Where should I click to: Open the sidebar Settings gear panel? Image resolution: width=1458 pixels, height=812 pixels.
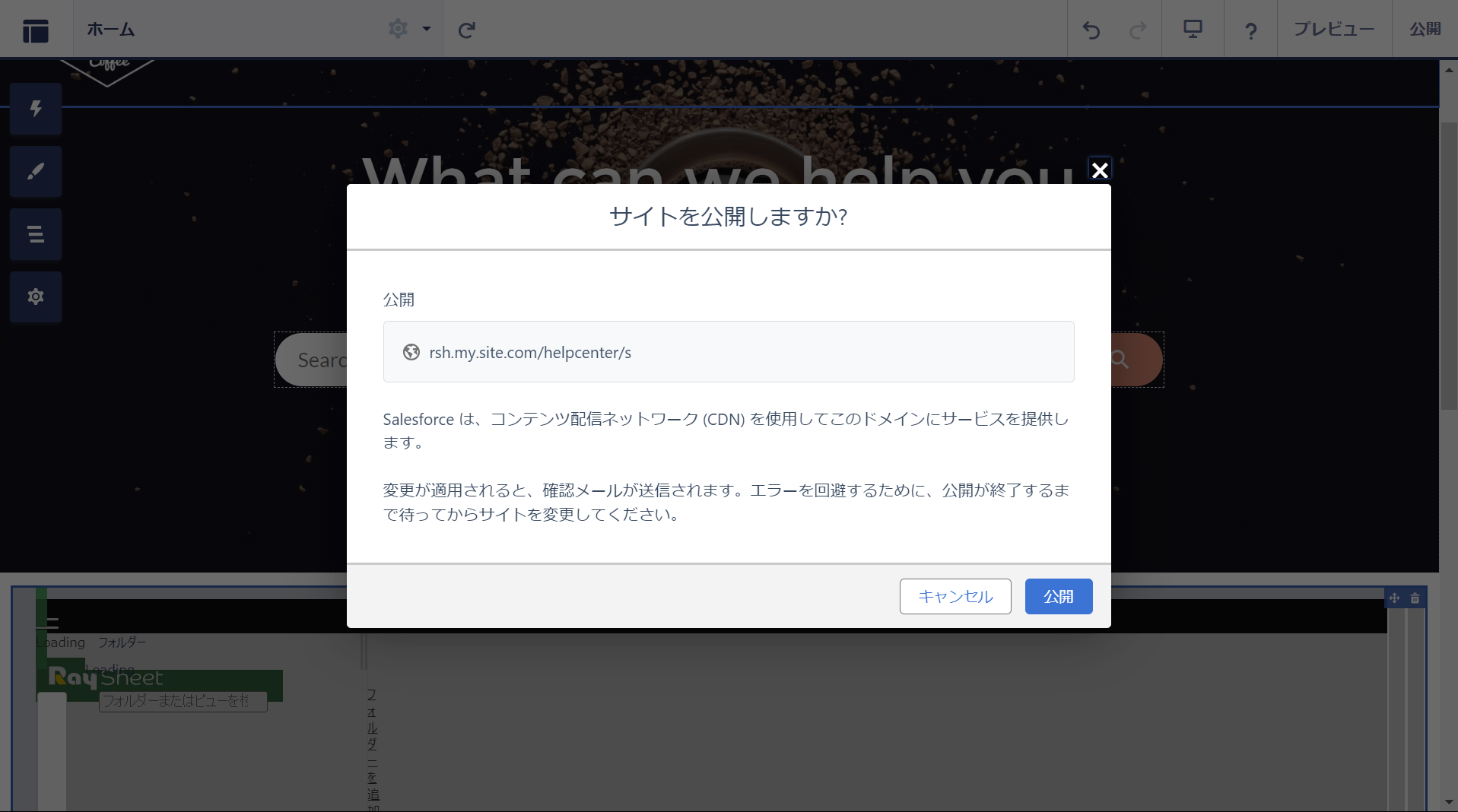pyautogui.click(x=36, y=297)
